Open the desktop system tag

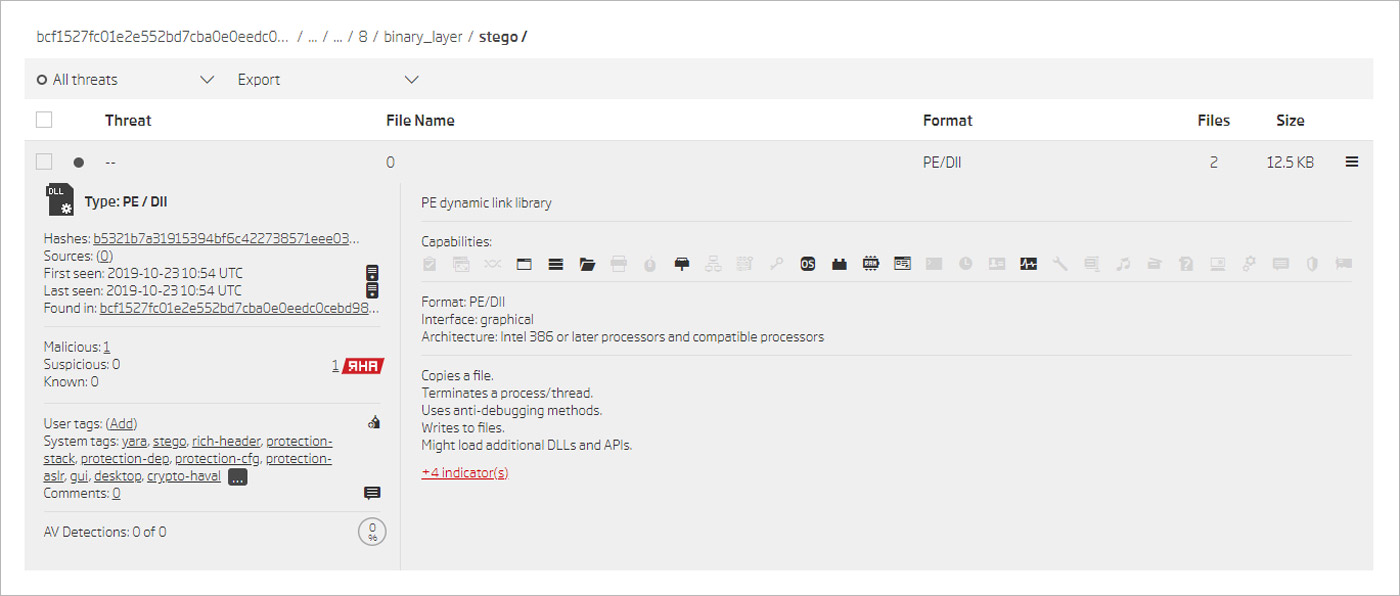pos(117,476)
